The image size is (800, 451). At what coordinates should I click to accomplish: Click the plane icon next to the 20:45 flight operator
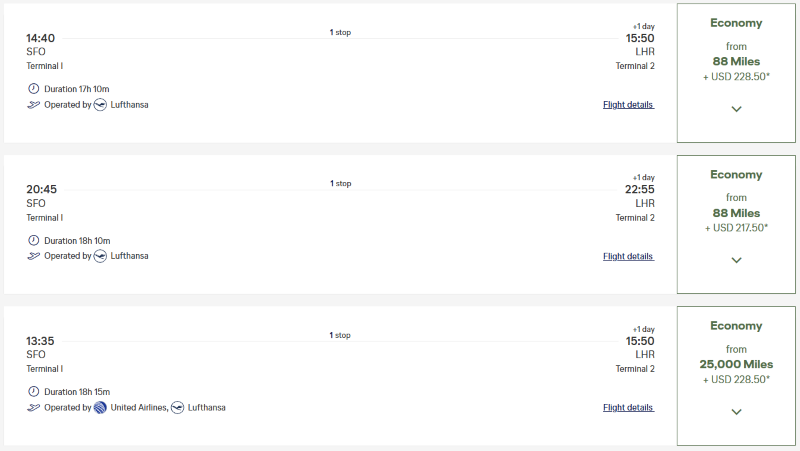(34, 256)
